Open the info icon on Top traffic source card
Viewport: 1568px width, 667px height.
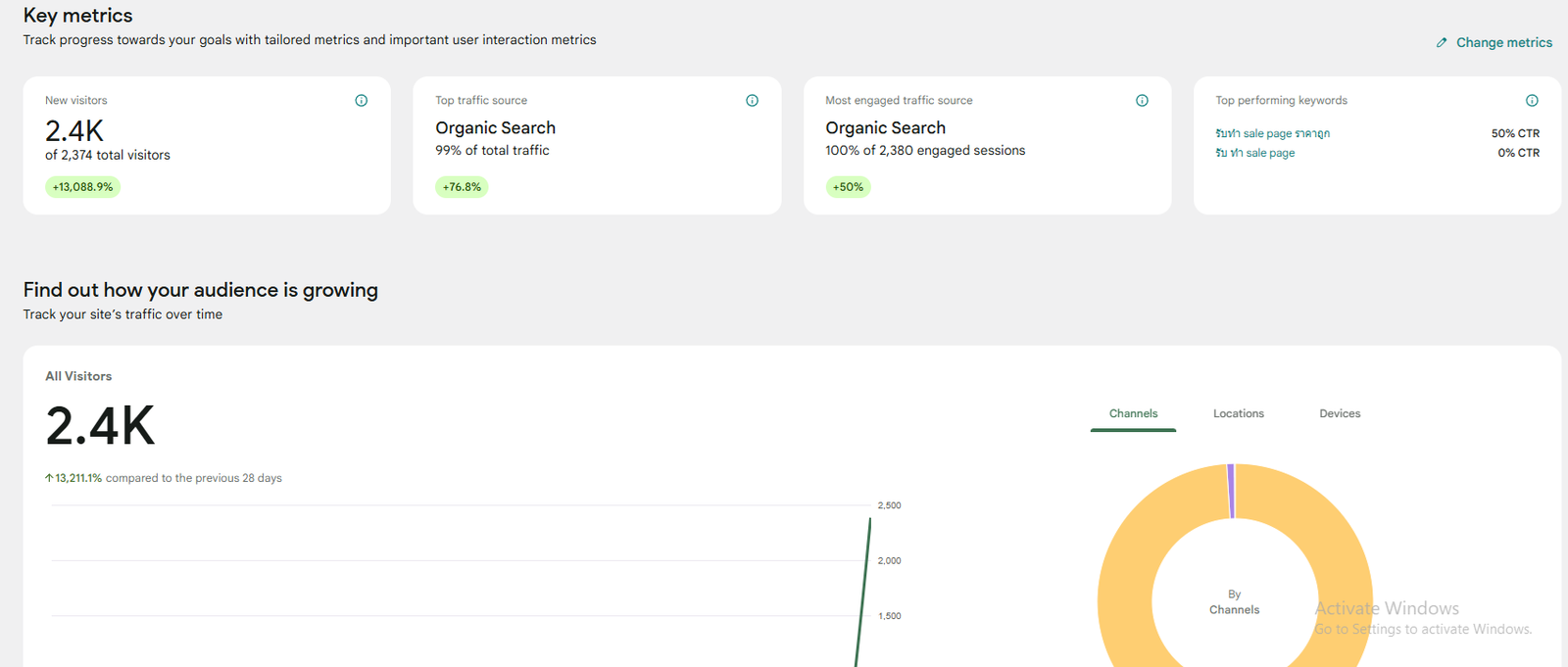click(752, 100)
